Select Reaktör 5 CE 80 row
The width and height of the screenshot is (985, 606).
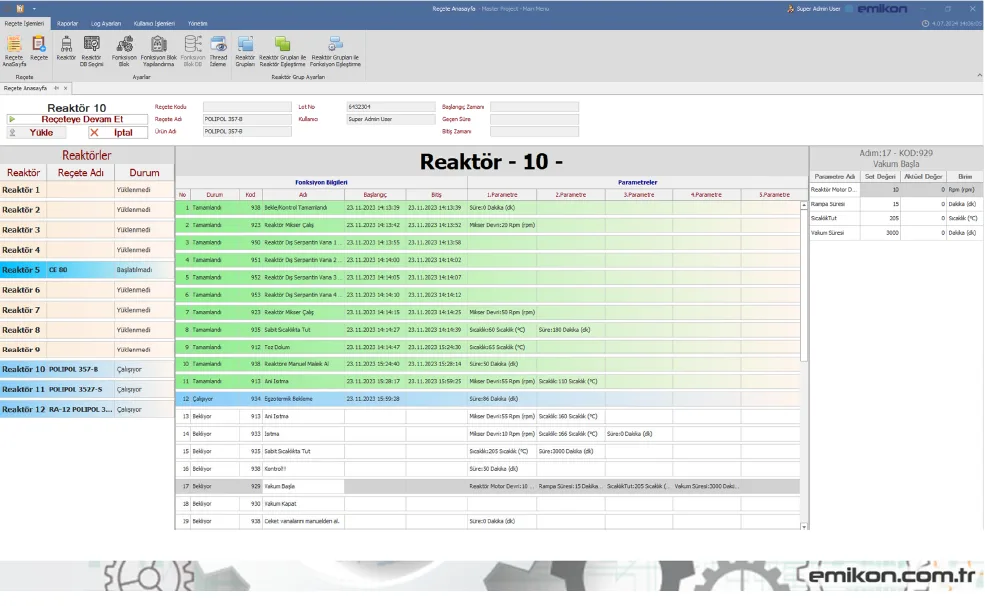point(87,269)
